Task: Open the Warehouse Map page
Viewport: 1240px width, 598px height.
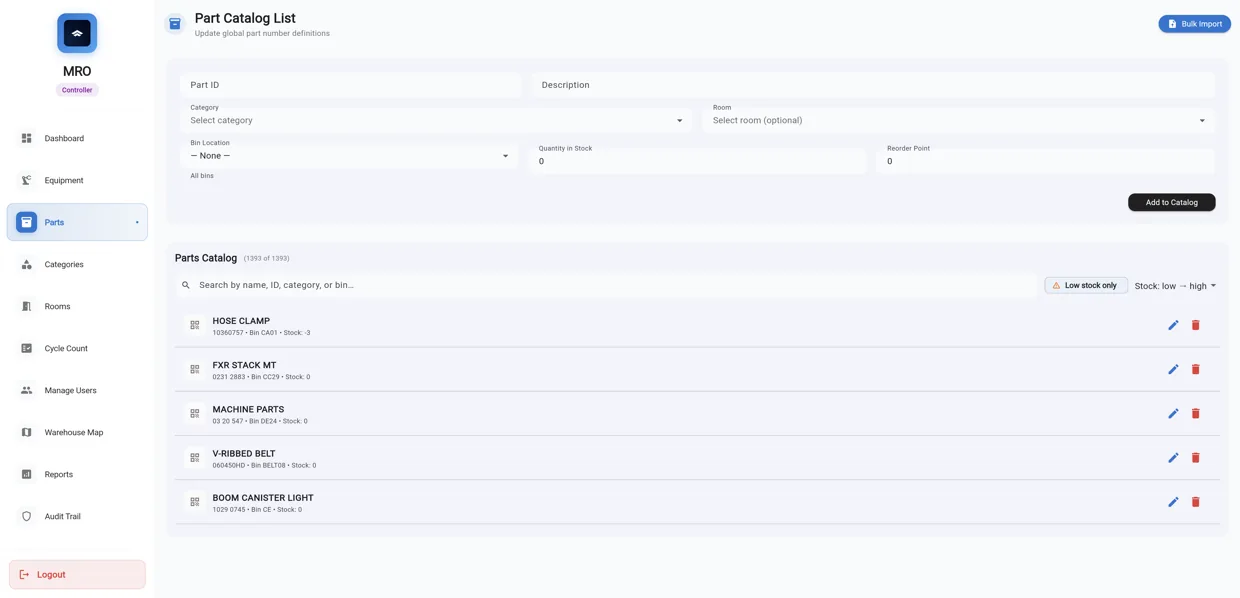Action: [77, 432]
